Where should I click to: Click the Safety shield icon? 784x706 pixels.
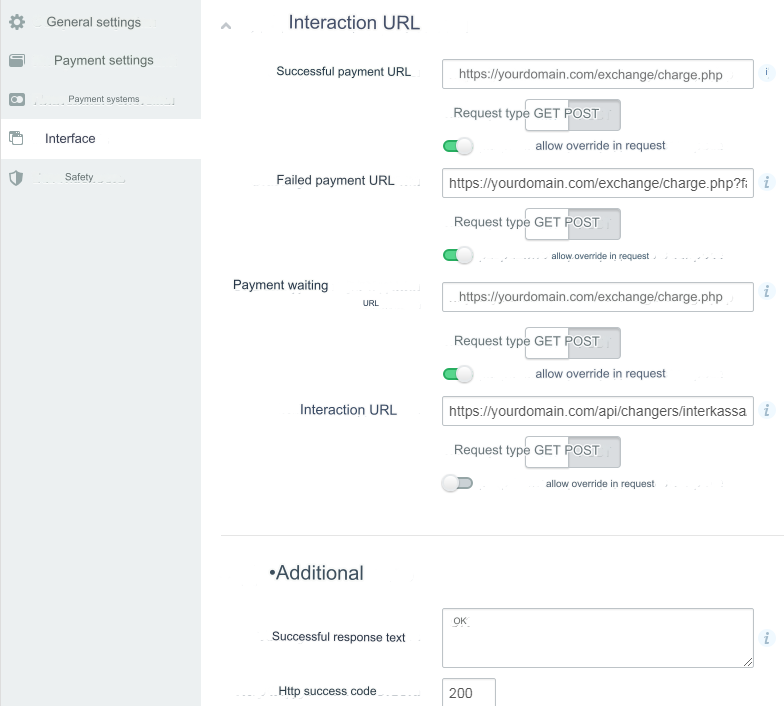click(16, 178)
